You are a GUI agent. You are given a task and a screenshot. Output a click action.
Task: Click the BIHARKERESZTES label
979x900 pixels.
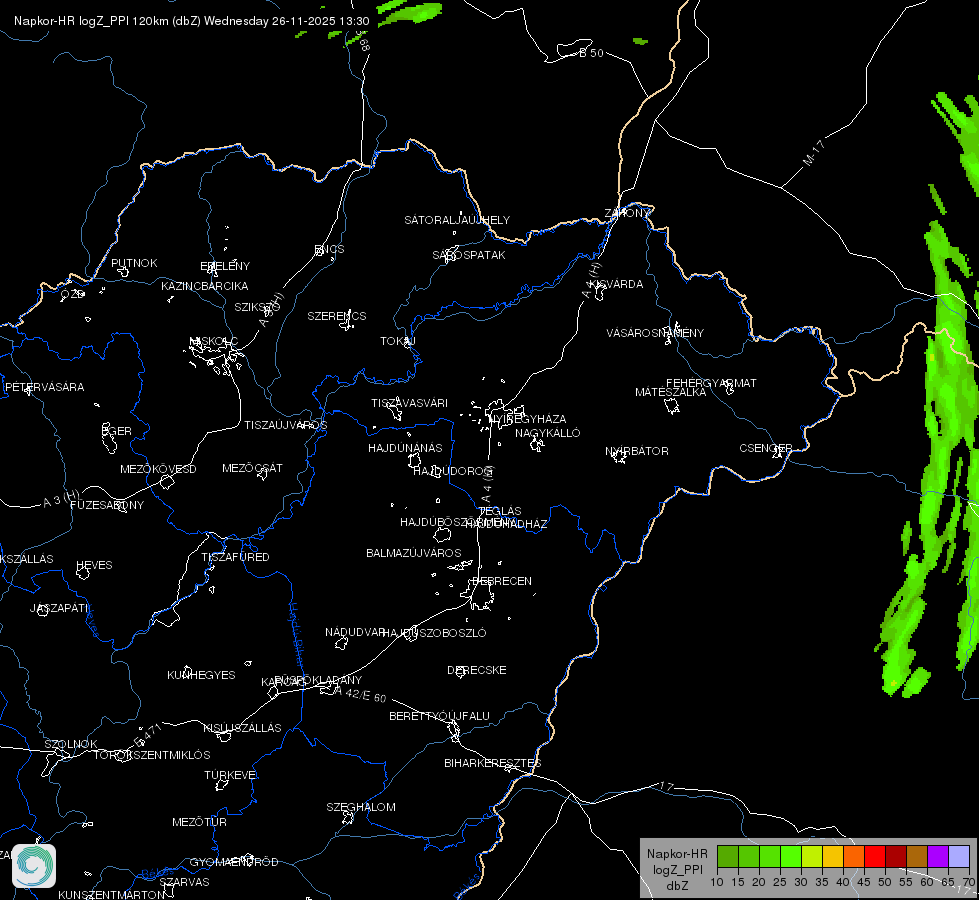pos(493,763)
